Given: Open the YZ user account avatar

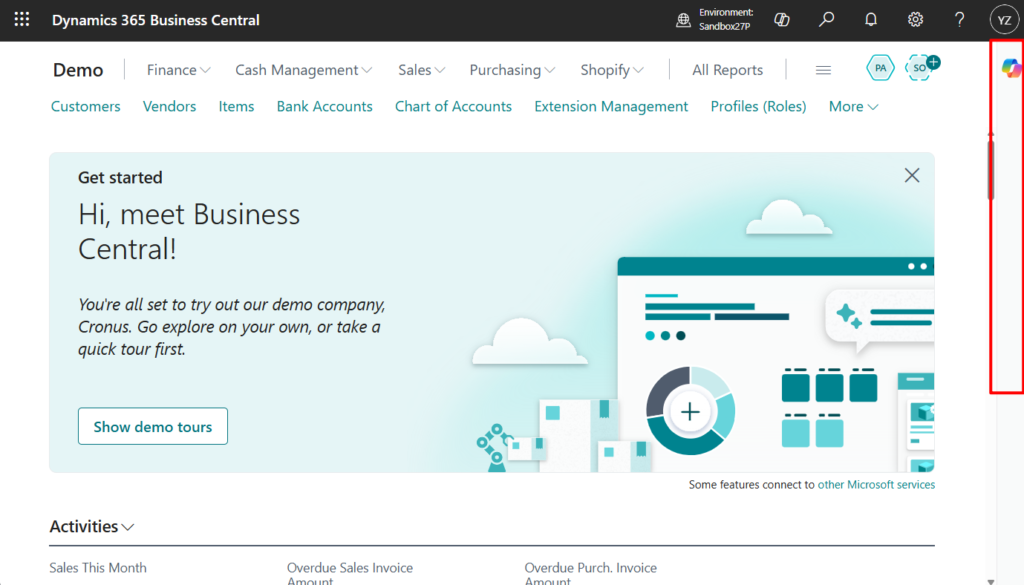Looking at the screenshot, I should coord(1003,20).
